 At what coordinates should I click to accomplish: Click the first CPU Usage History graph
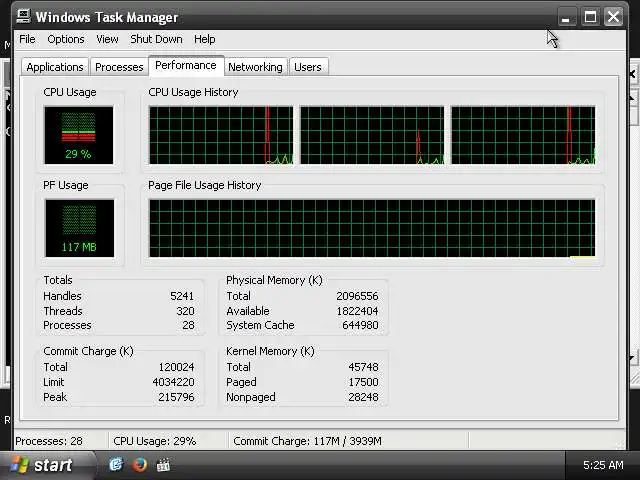[x=221, y=135]
